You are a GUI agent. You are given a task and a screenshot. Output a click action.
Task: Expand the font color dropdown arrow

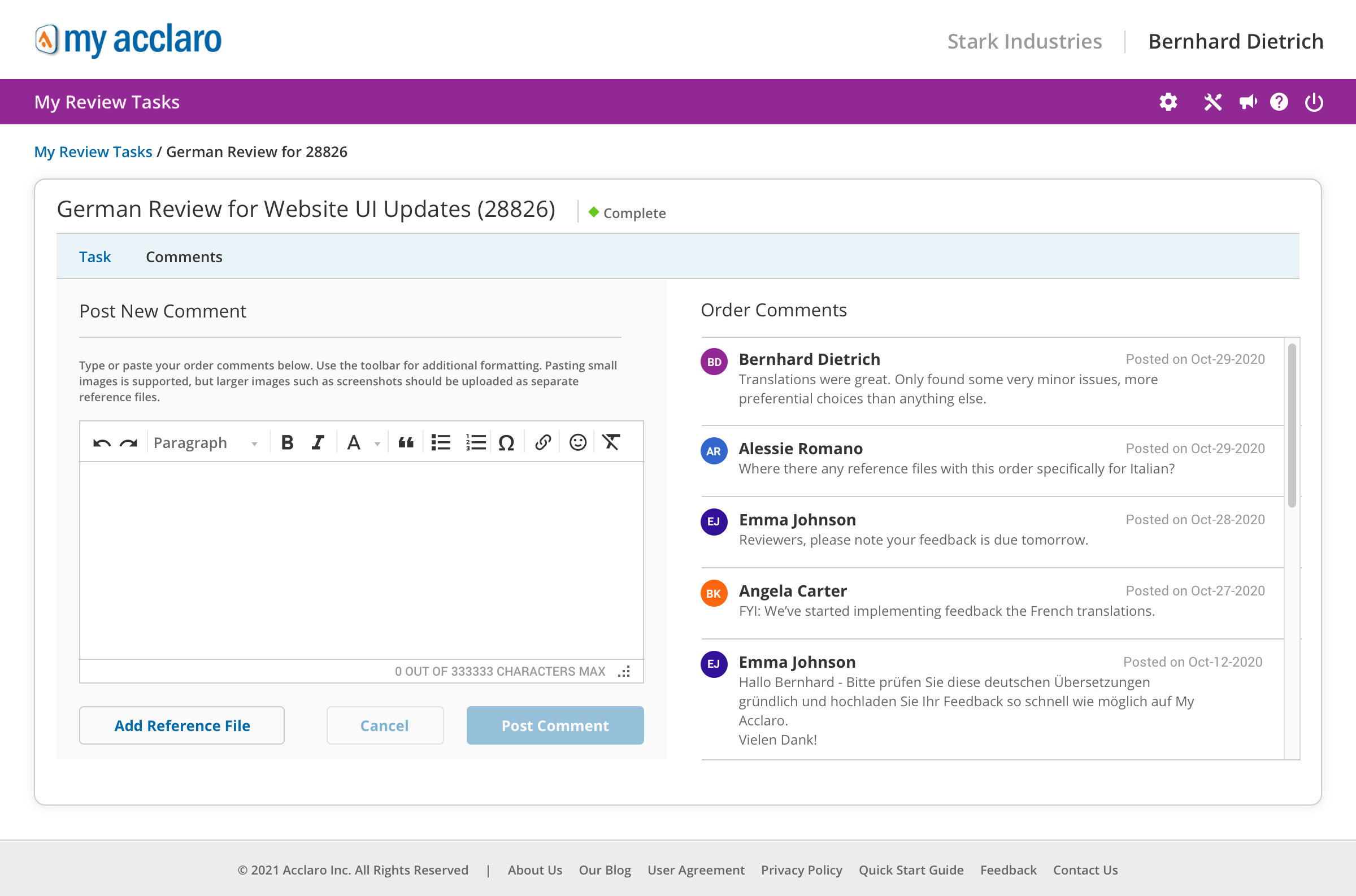377,444
